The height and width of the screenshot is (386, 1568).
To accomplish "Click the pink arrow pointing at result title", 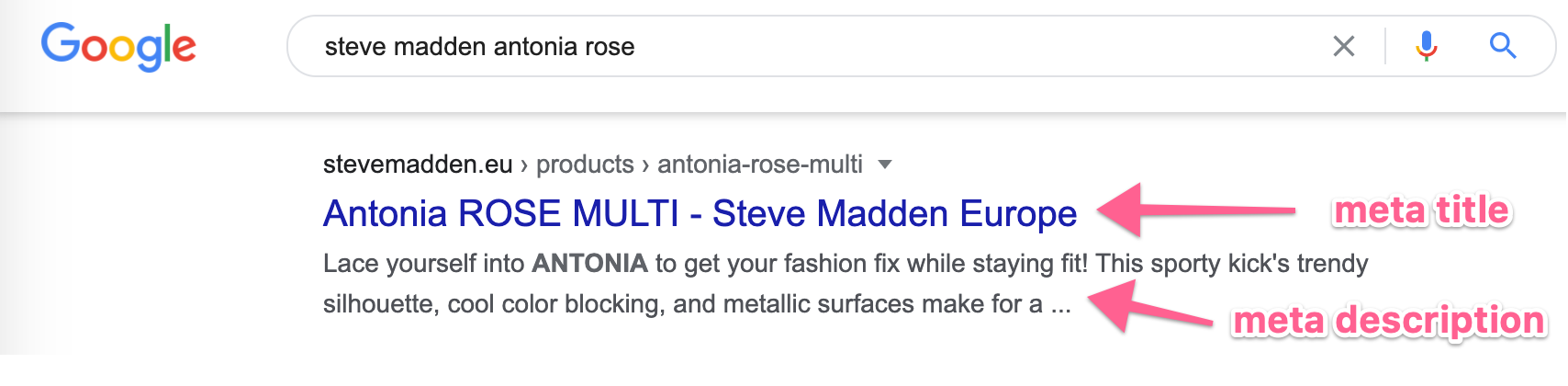I will (x=1196, y=210).
